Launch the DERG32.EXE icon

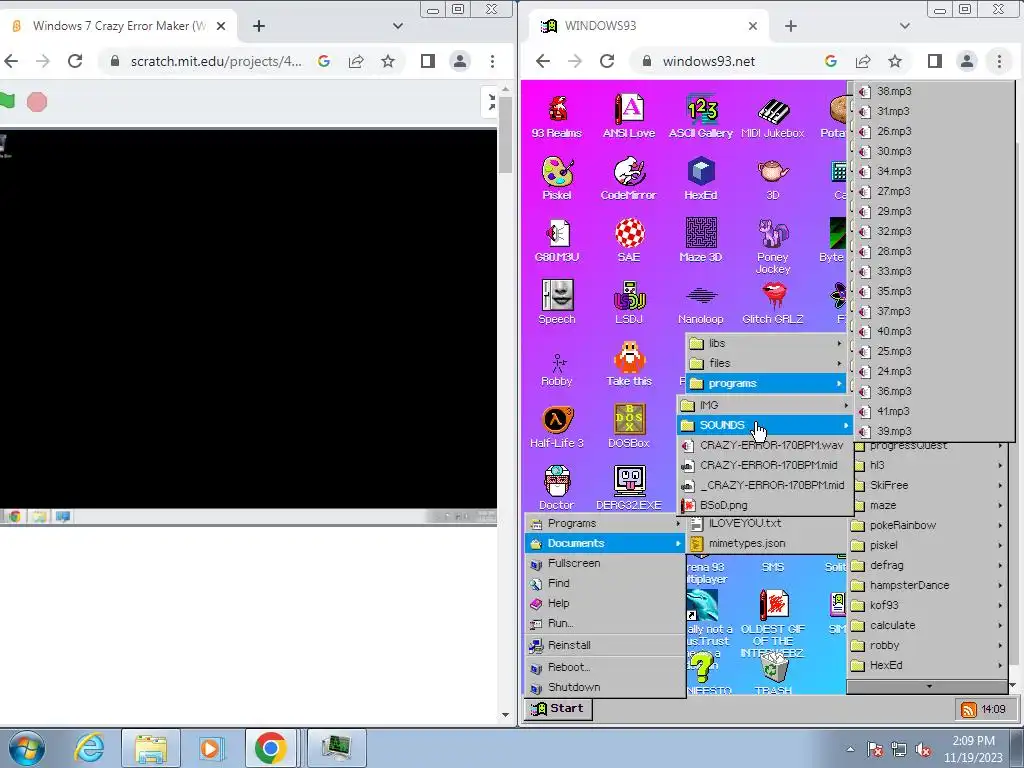coord(629,488)
